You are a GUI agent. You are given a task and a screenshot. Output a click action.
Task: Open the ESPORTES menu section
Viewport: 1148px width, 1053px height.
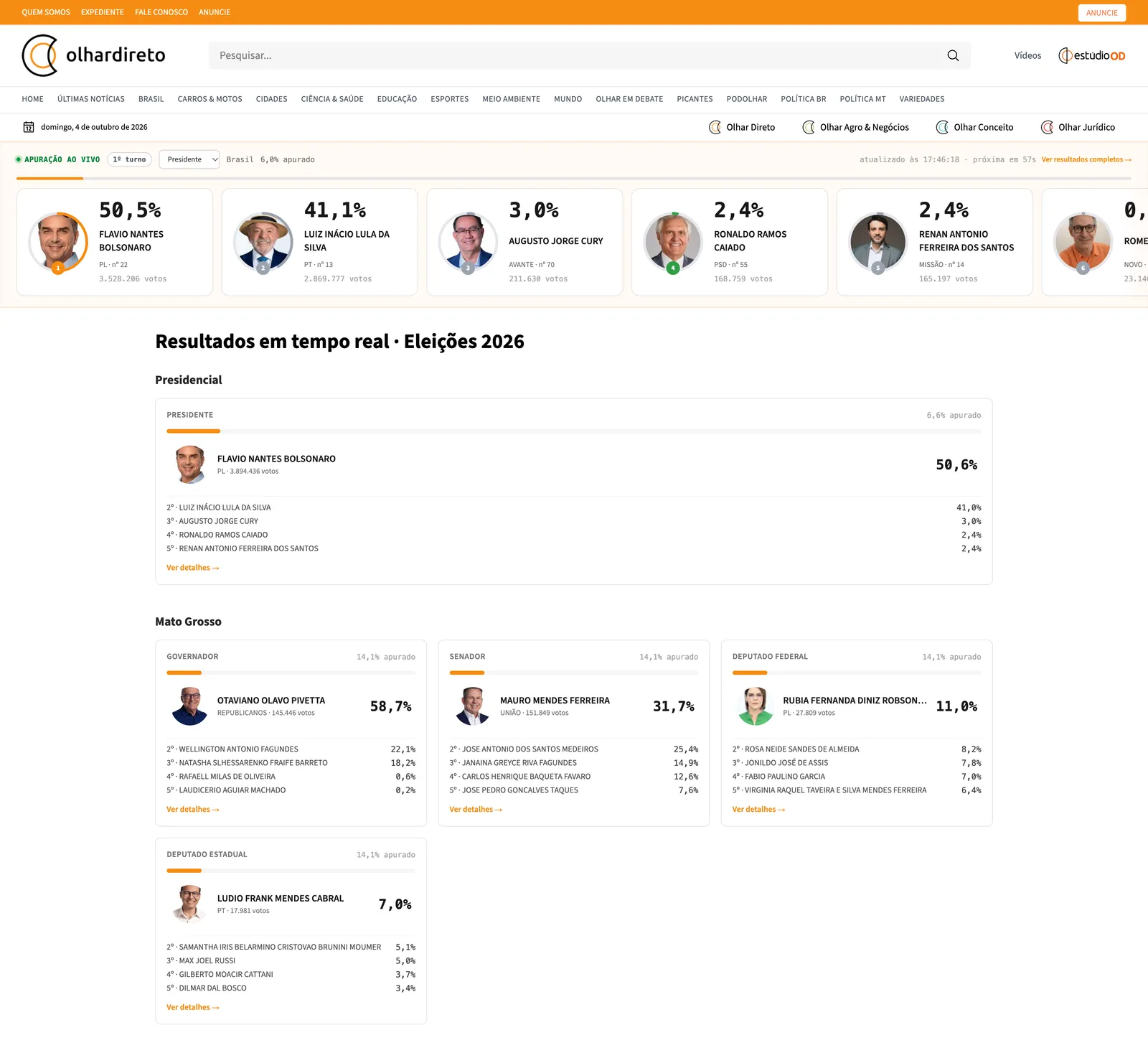pyautogui.click(x=450, y=99)
